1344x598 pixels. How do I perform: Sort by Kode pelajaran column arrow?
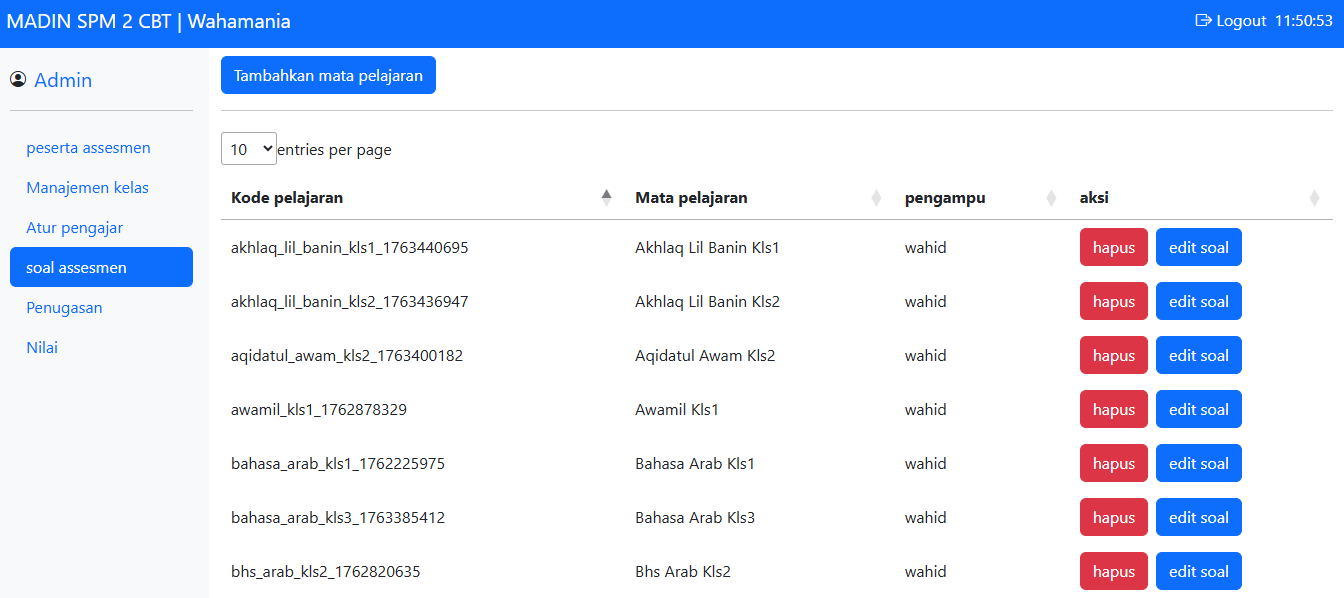tap(606, 198)
